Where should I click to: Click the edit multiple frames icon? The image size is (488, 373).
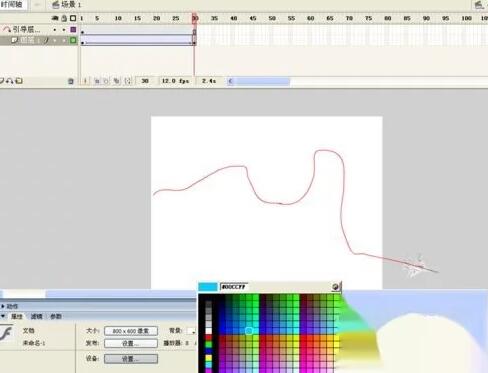(x=116, y=81)
